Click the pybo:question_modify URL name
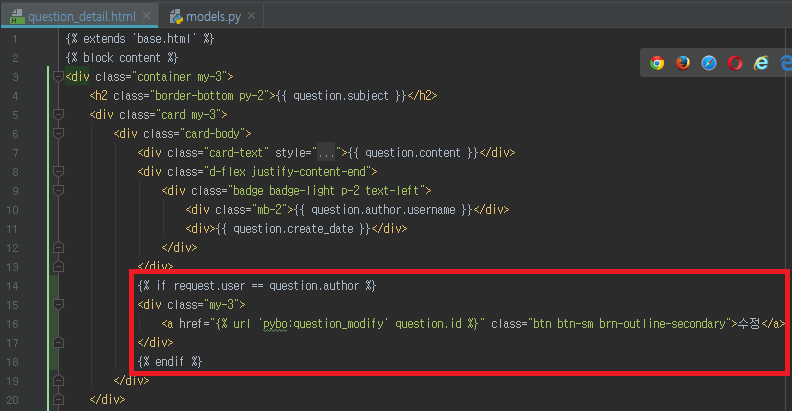 [x=323, y=324]
